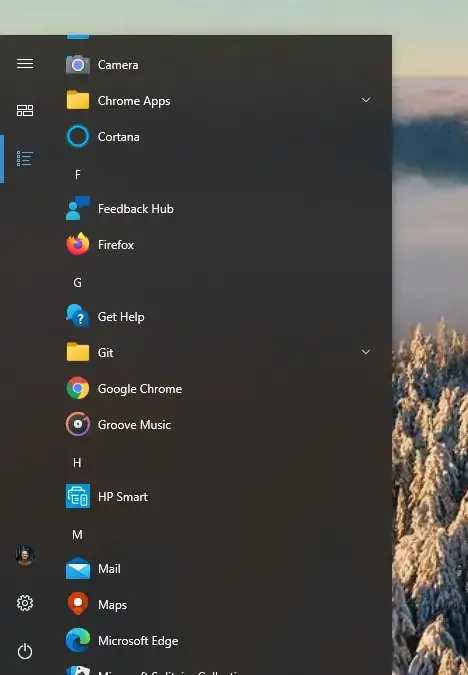Jump via the F letter header
Viewport: 468px width, 675px height.
click(77, 174)
